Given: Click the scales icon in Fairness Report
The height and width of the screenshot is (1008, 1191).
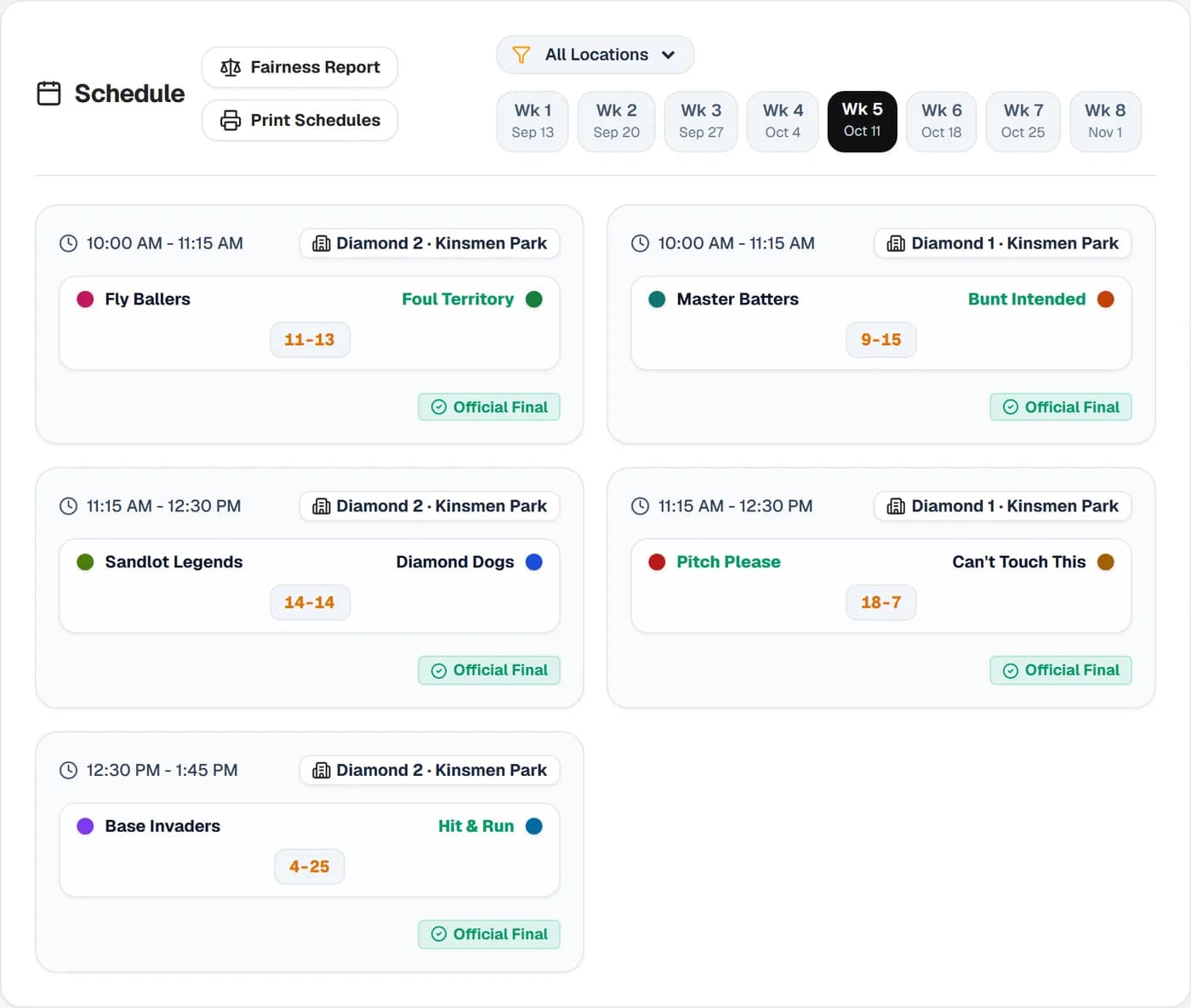Looking at the screenshot, I should 231,67.
